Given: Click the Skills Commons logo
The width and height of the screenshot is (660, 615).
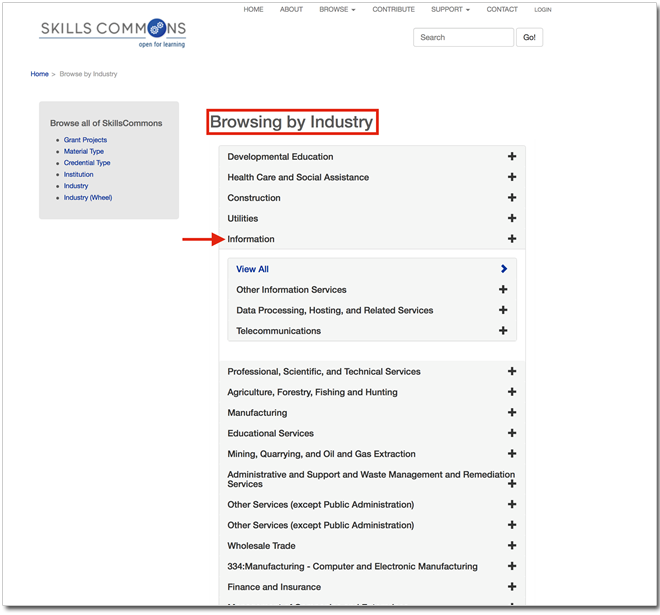Looking at the screenshot, I should [x=113, y=33].
